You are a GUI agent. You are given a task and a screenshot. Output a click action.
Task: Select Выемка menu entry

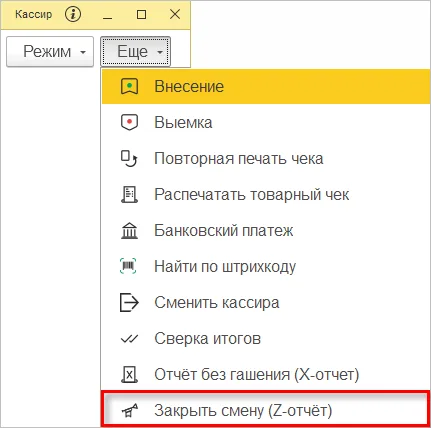click(x=266, y=122)
